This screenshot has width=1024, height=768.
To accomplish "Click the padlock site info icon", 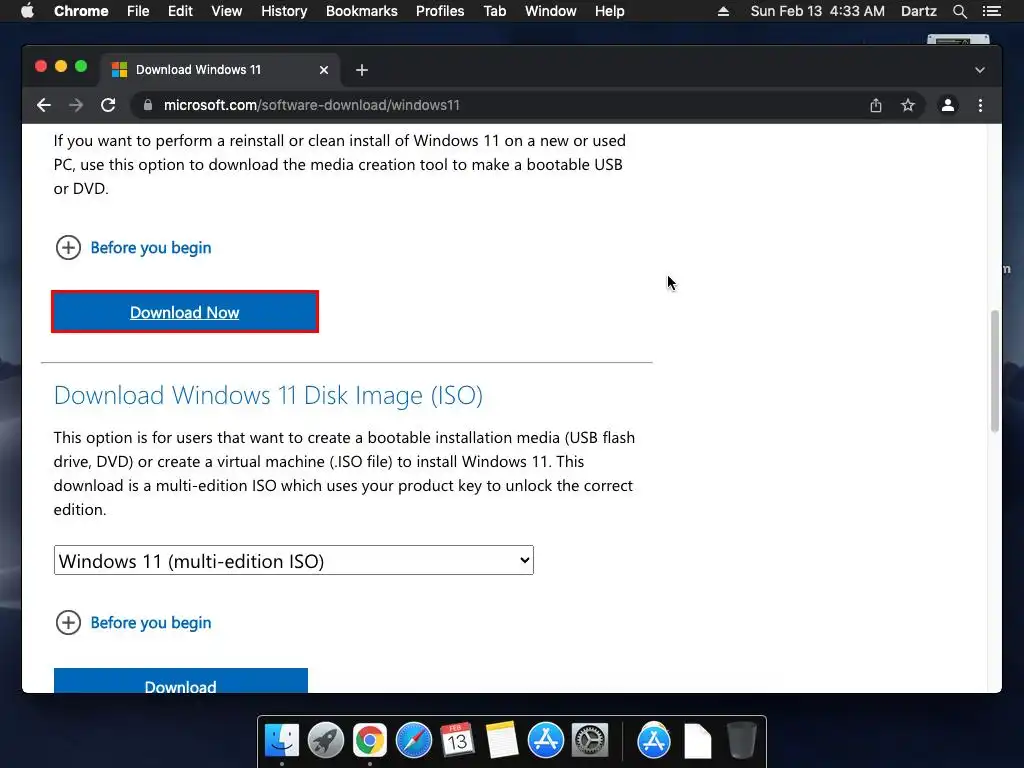I will (148, 105).
